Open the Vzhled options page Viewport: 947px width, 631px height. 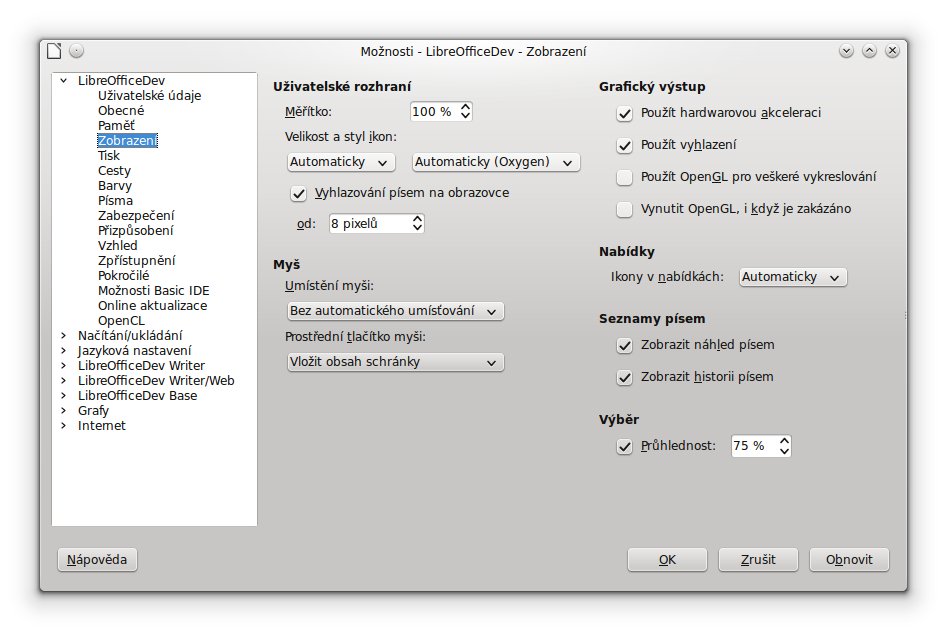click(117, 246)
